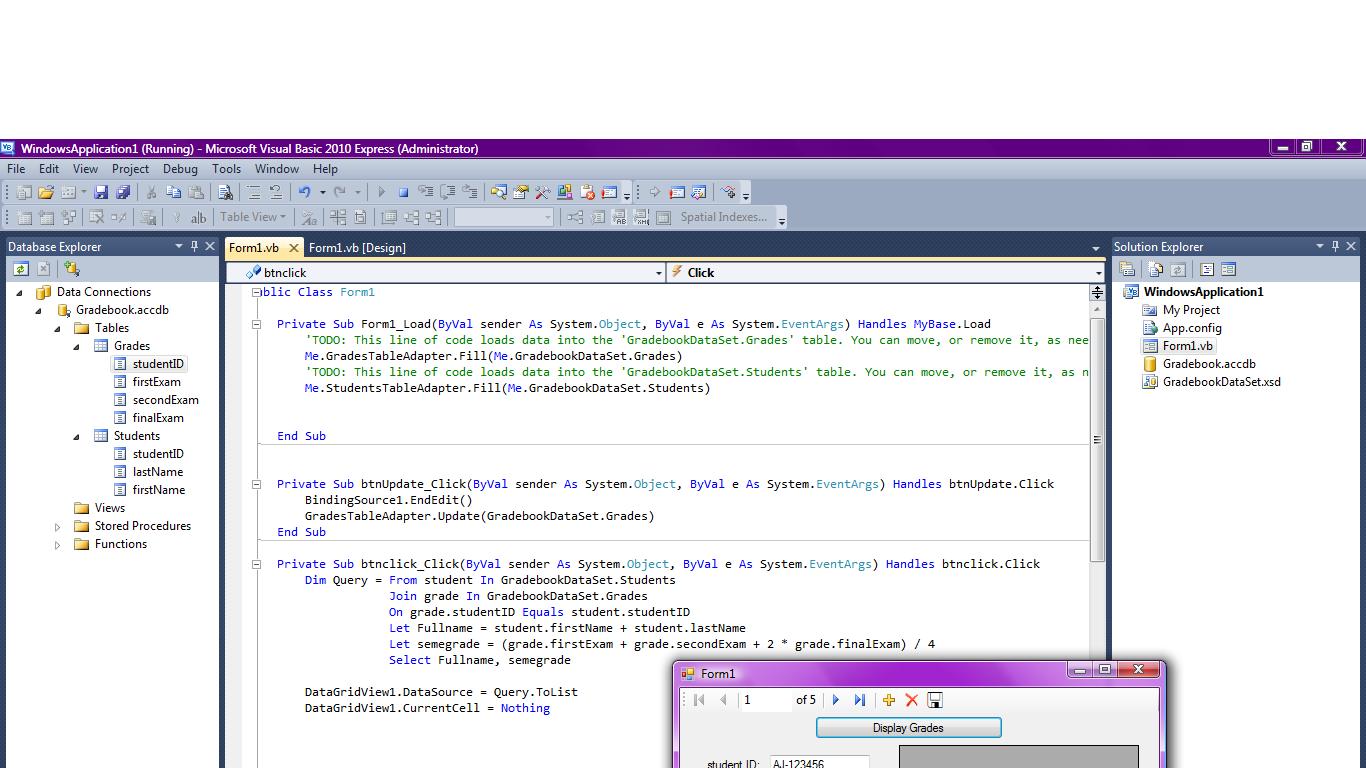
Task: Select App.config in Solution Explorer
Action: click(x=1191, y=328)
